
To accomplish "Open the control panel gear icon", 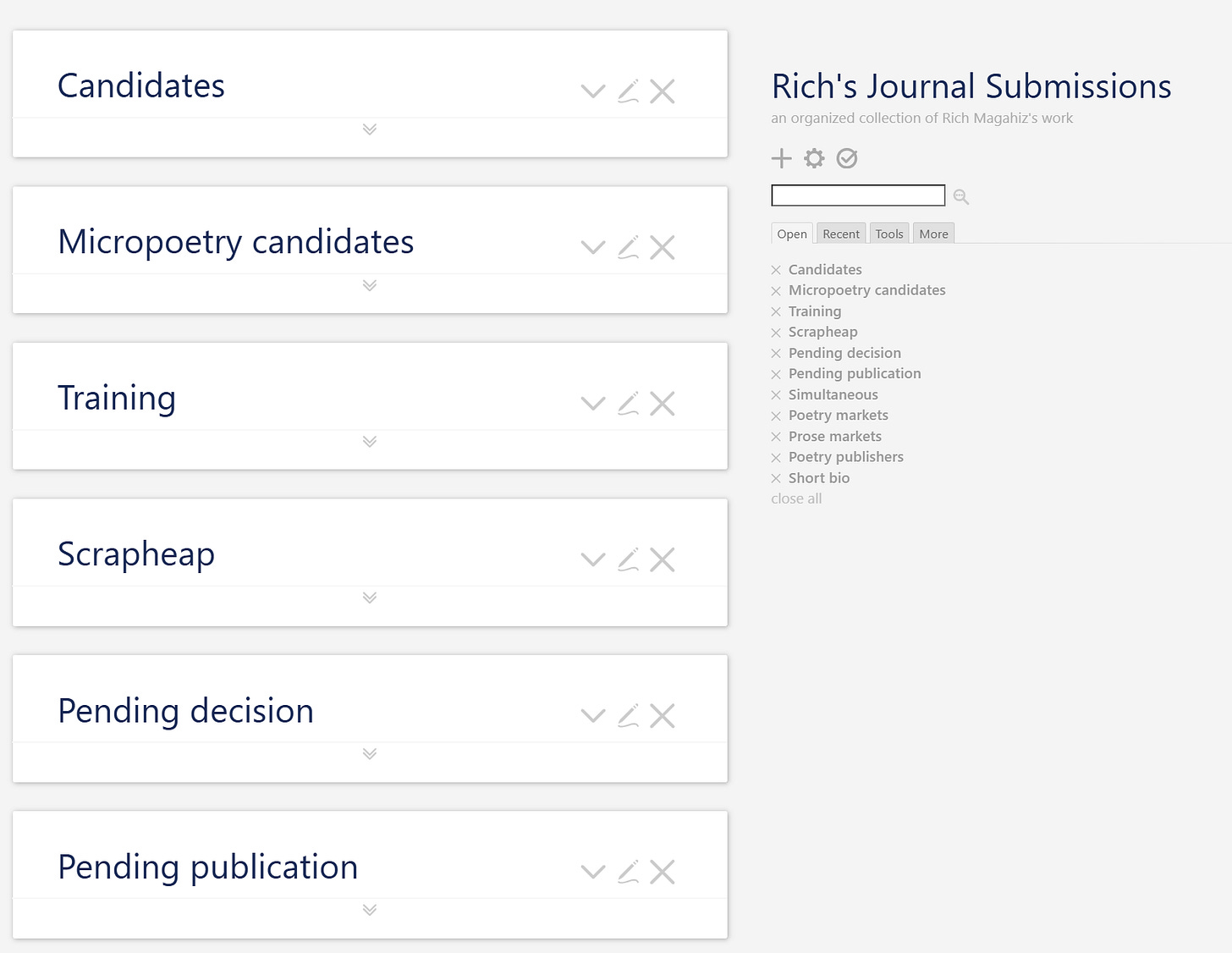I will [813, 158].
